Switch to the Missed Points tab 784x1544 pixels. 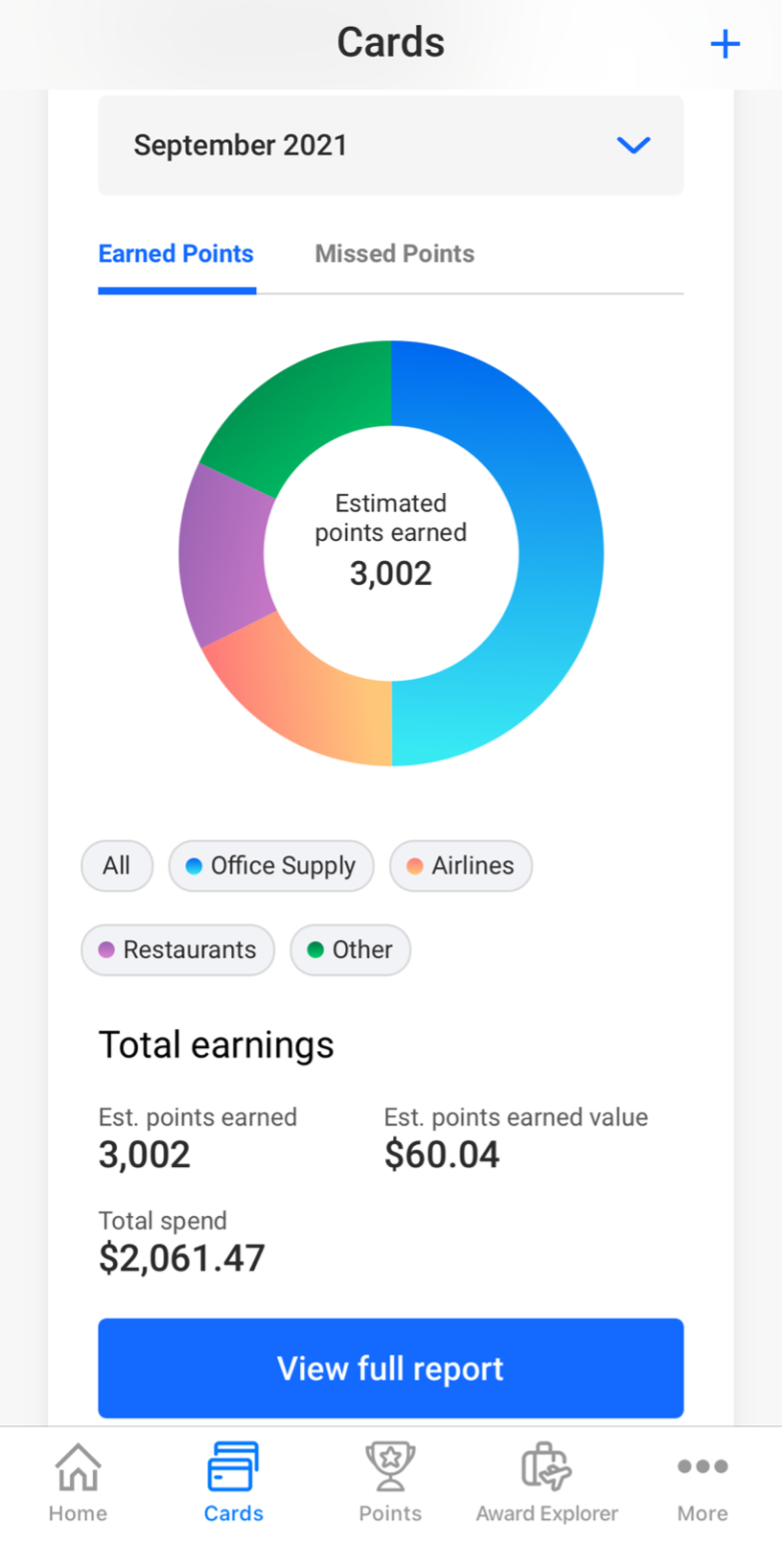pos(395,254)
